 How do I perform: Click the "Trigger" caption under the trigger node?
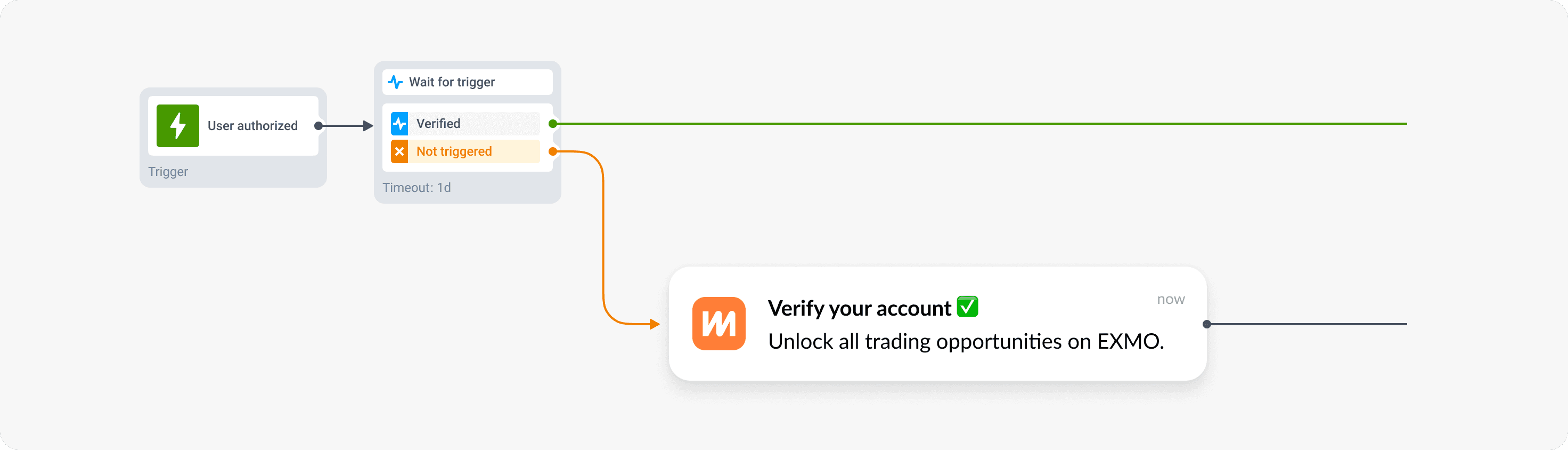tap(168, 172)
